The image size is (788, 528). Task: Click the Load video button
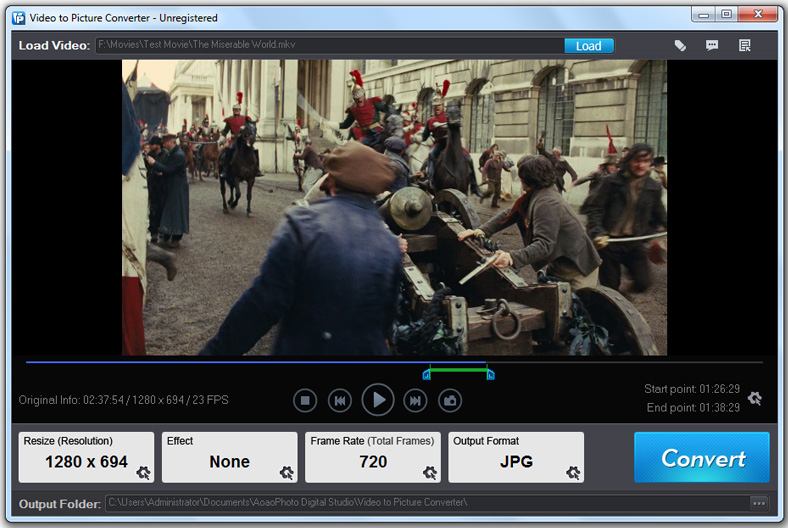589,46
